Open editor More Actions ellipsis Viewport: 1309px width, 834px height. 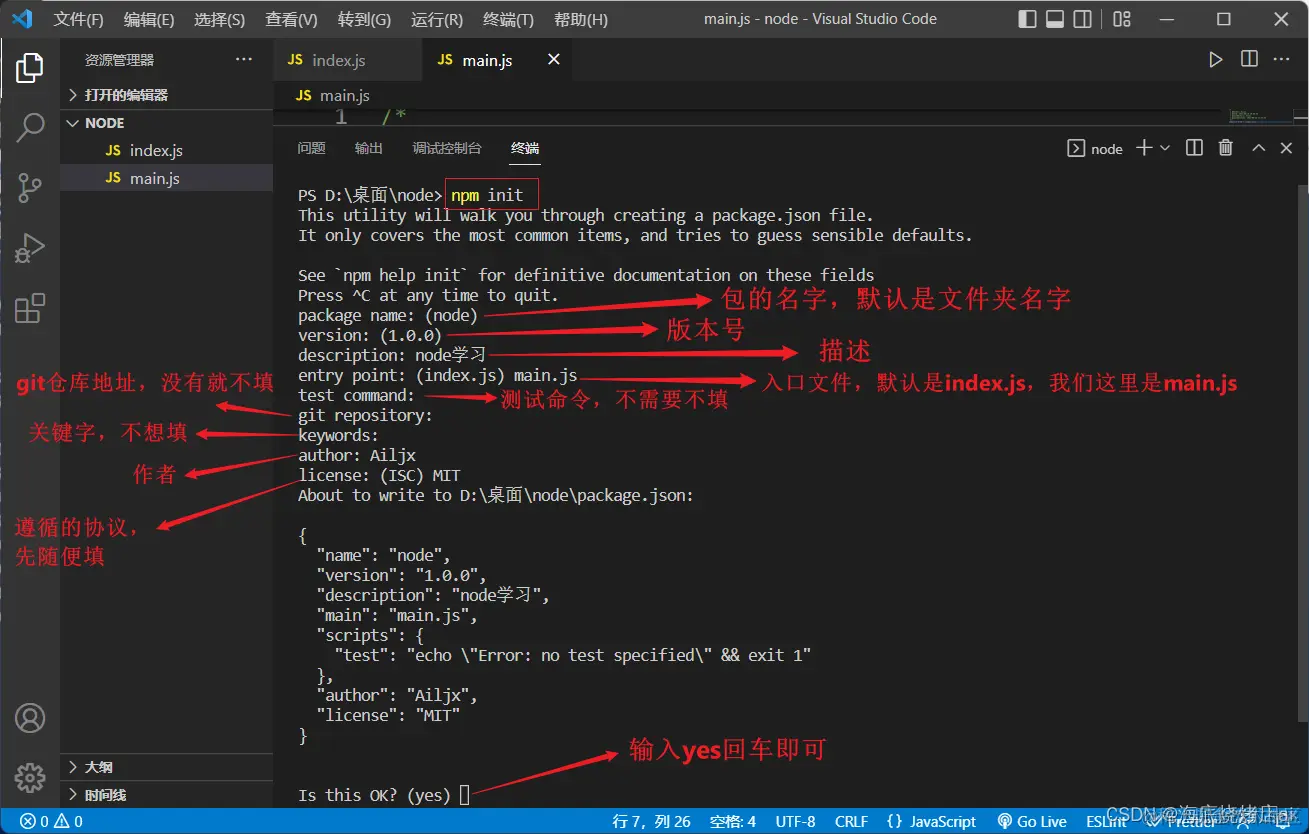pos(1282,60)
